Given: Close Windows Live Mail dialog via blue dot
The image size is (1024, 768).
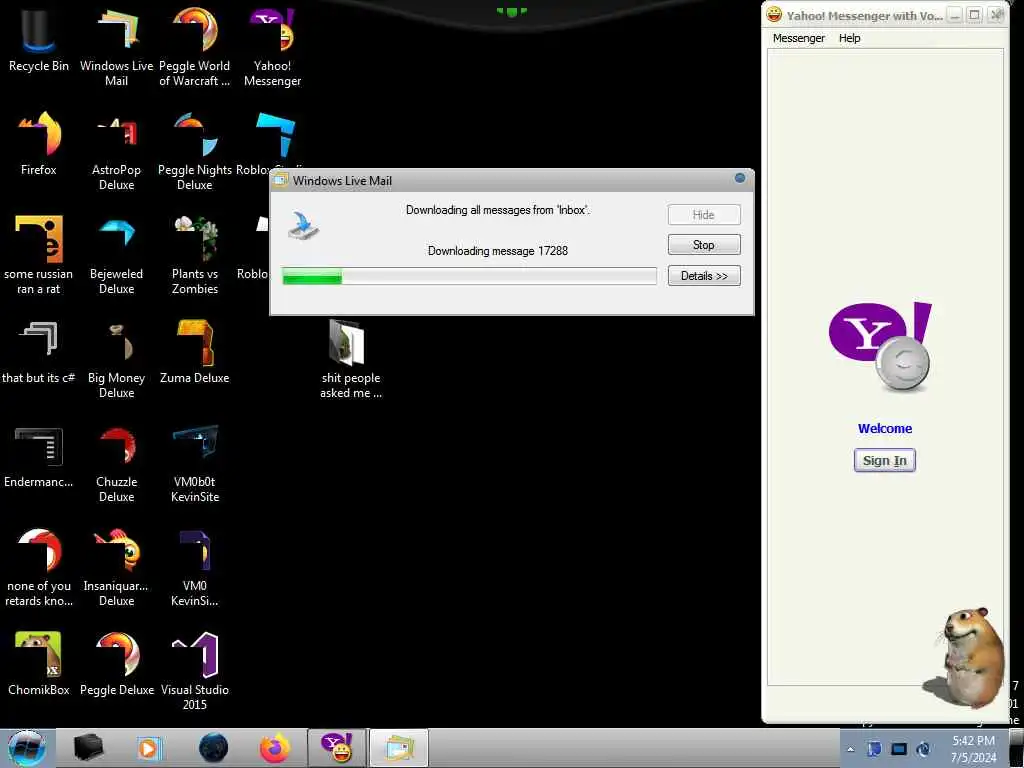Looking at the screenshot, I should [740, 178].
